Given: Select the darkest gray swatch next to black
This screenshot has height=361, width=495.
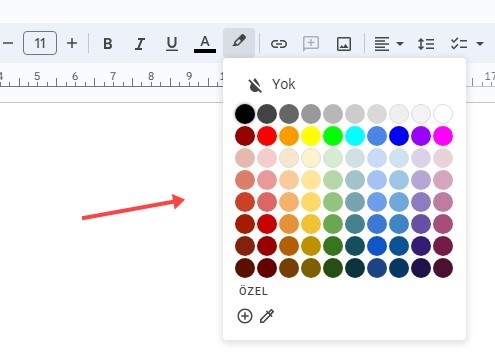Looking at the screenshot, I should 267,114.
